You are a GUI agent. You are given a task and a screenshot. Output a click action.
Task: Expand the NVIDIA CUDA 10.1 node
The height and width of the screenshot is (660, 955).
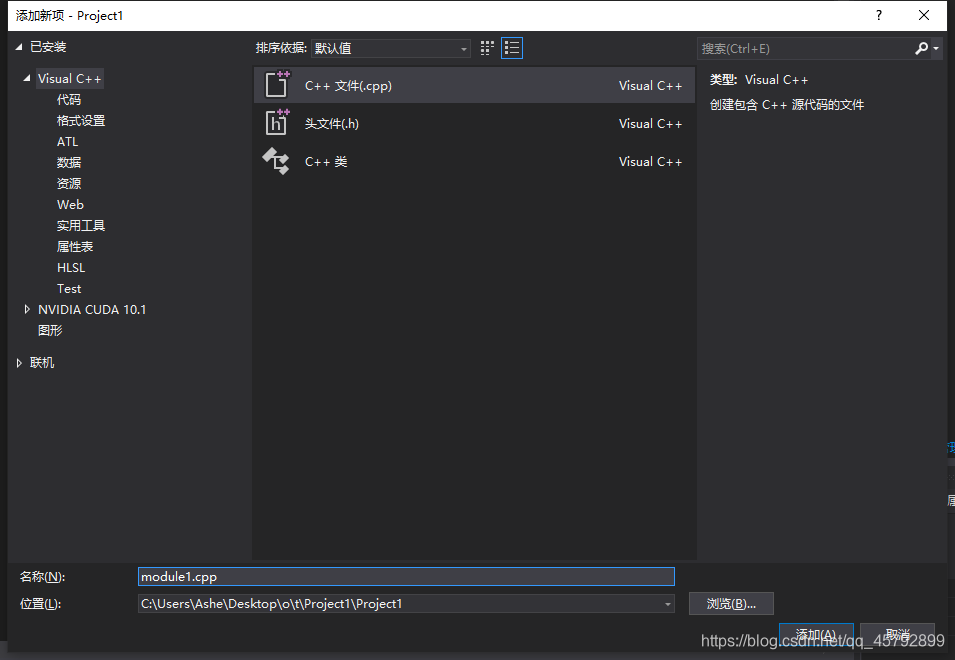pos(27,309)
